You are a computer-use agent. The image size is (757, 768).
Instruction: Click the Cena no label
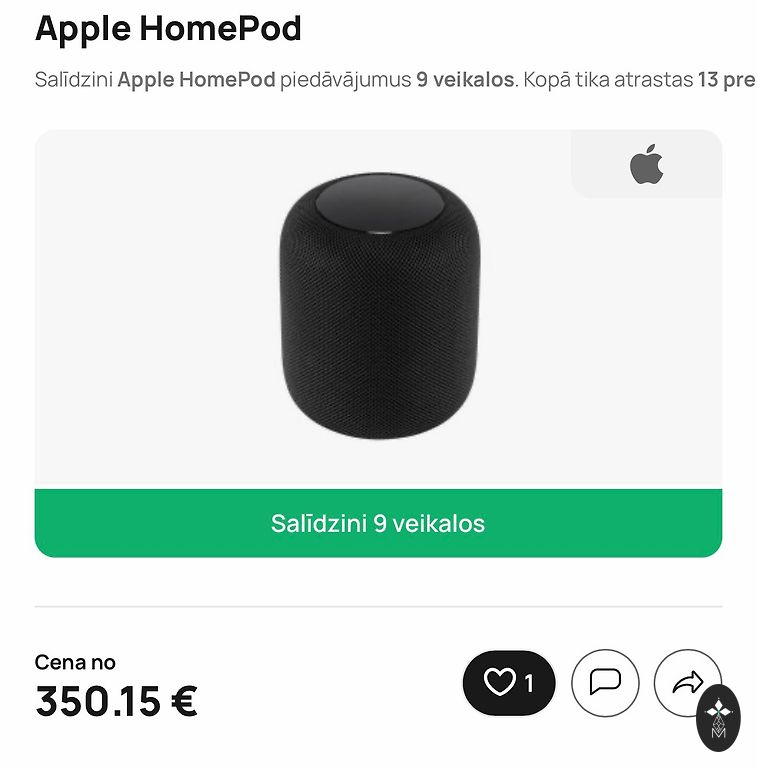tap(75, 662)
